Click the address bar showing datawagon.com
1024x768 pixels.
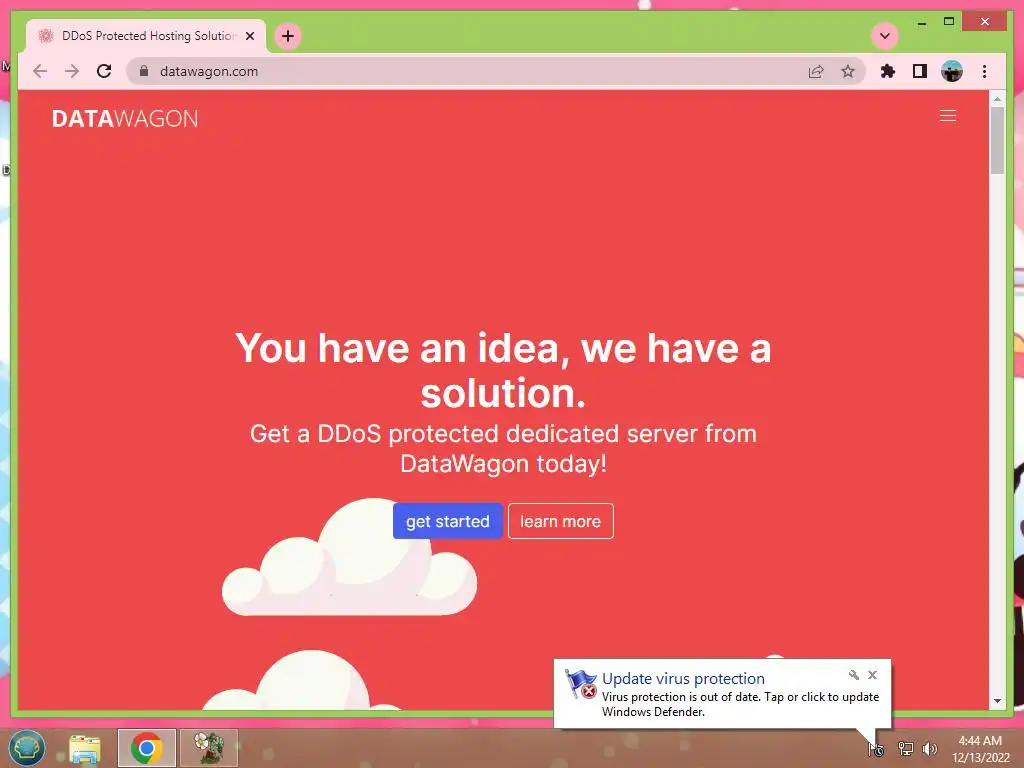(x=496, y=71)
